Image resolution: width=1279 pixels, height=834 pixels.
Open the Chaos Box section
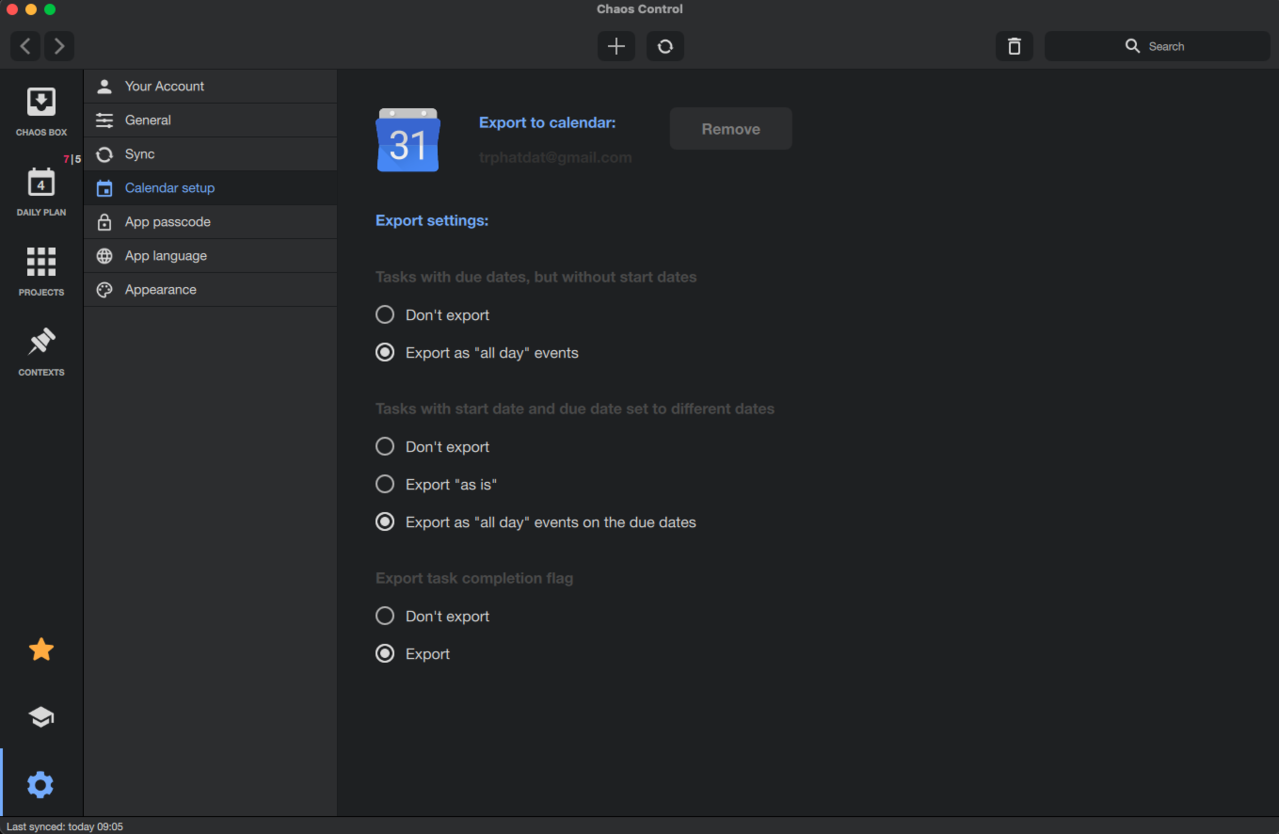point(41,110)
